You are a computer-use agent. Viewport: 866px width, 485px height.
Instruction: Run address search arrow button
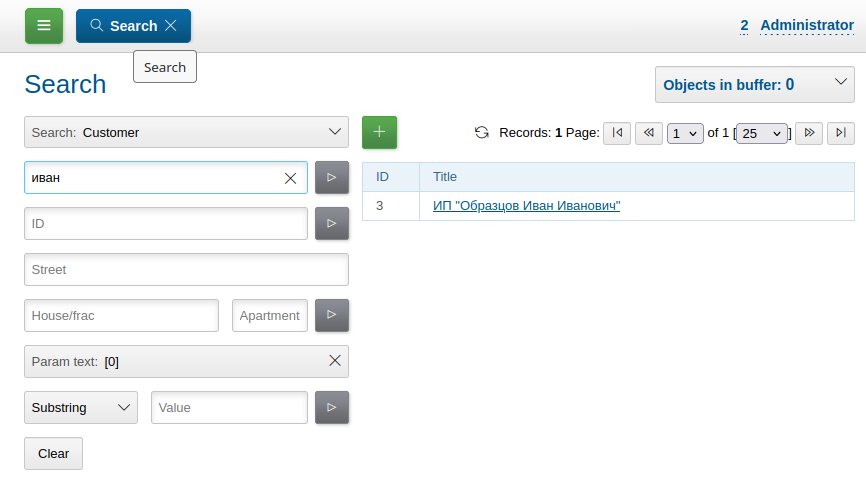[x=332, y=315]
